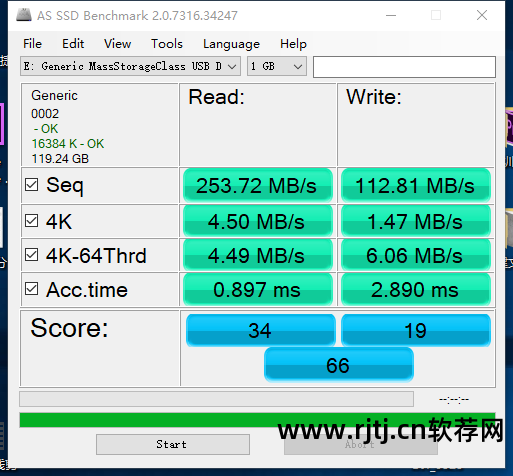Image resolution: width=513 pixels, height=476 pixels.
Task: Open the Help menu
Action: (293, 44)
